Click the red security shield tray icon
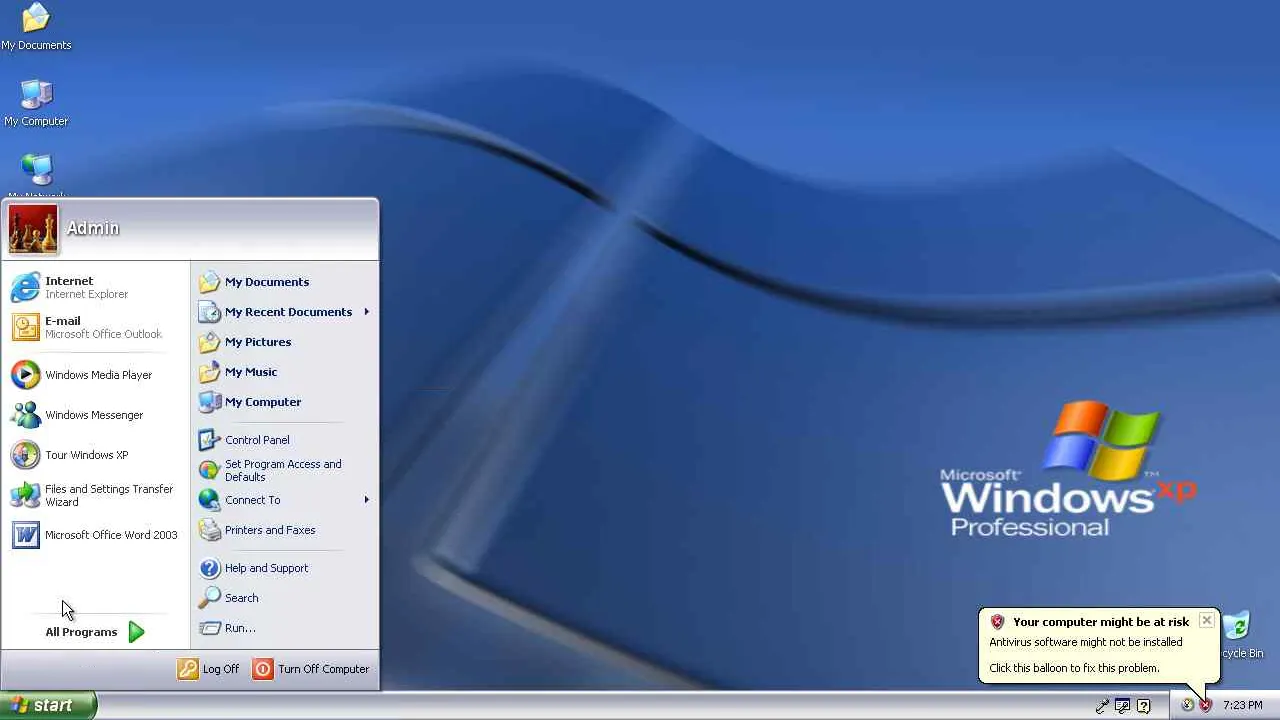Image resolution: width=1280 pixels, height=720 pixels. click(1206, 705)
